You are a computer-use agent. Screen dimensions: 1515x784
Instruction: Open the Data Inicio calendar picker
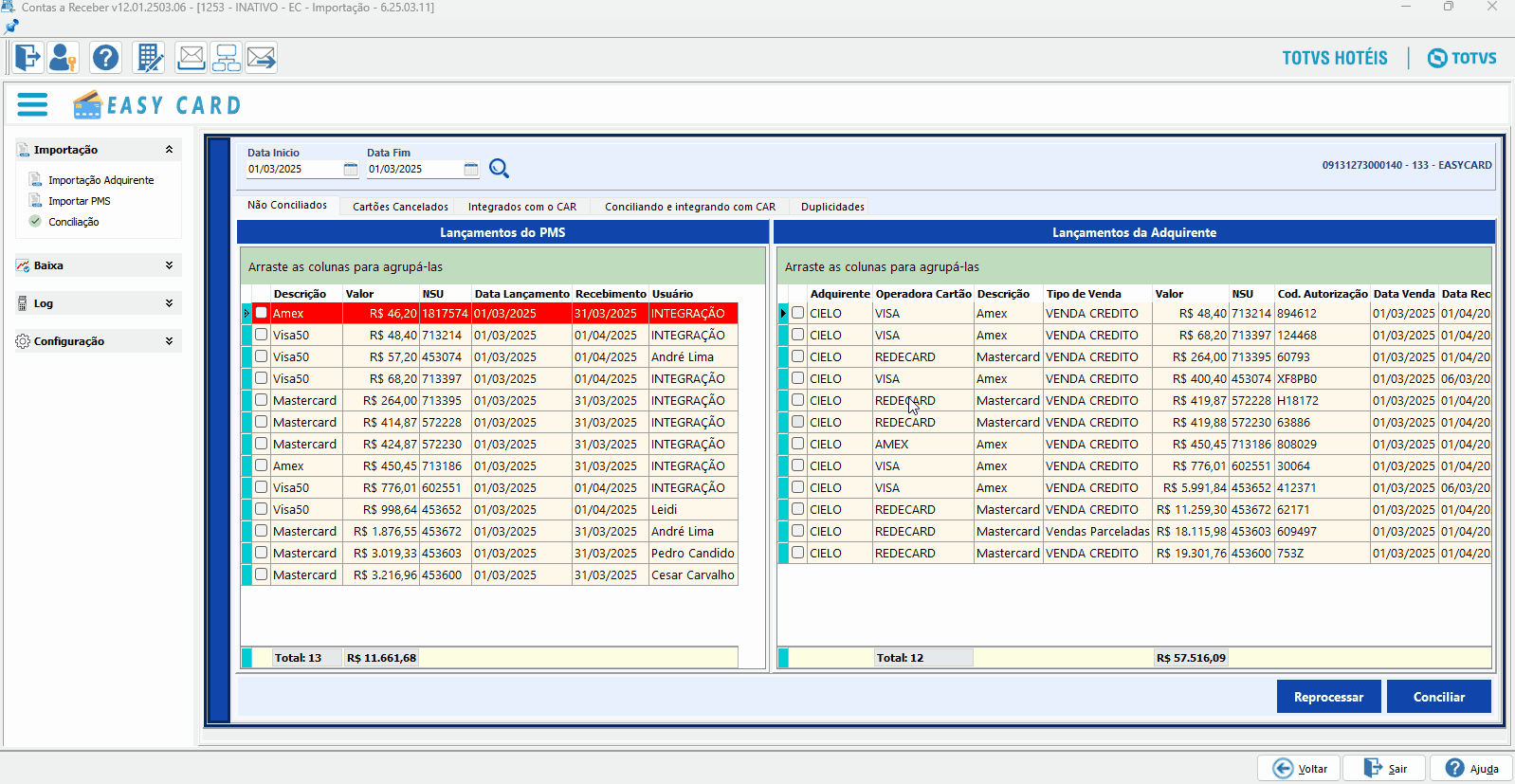tap(351, 170)
